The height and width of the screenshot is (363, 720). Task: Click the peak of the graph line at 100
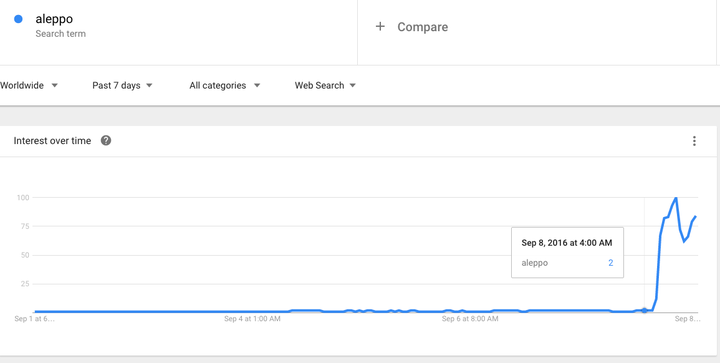tap(676, 198)
